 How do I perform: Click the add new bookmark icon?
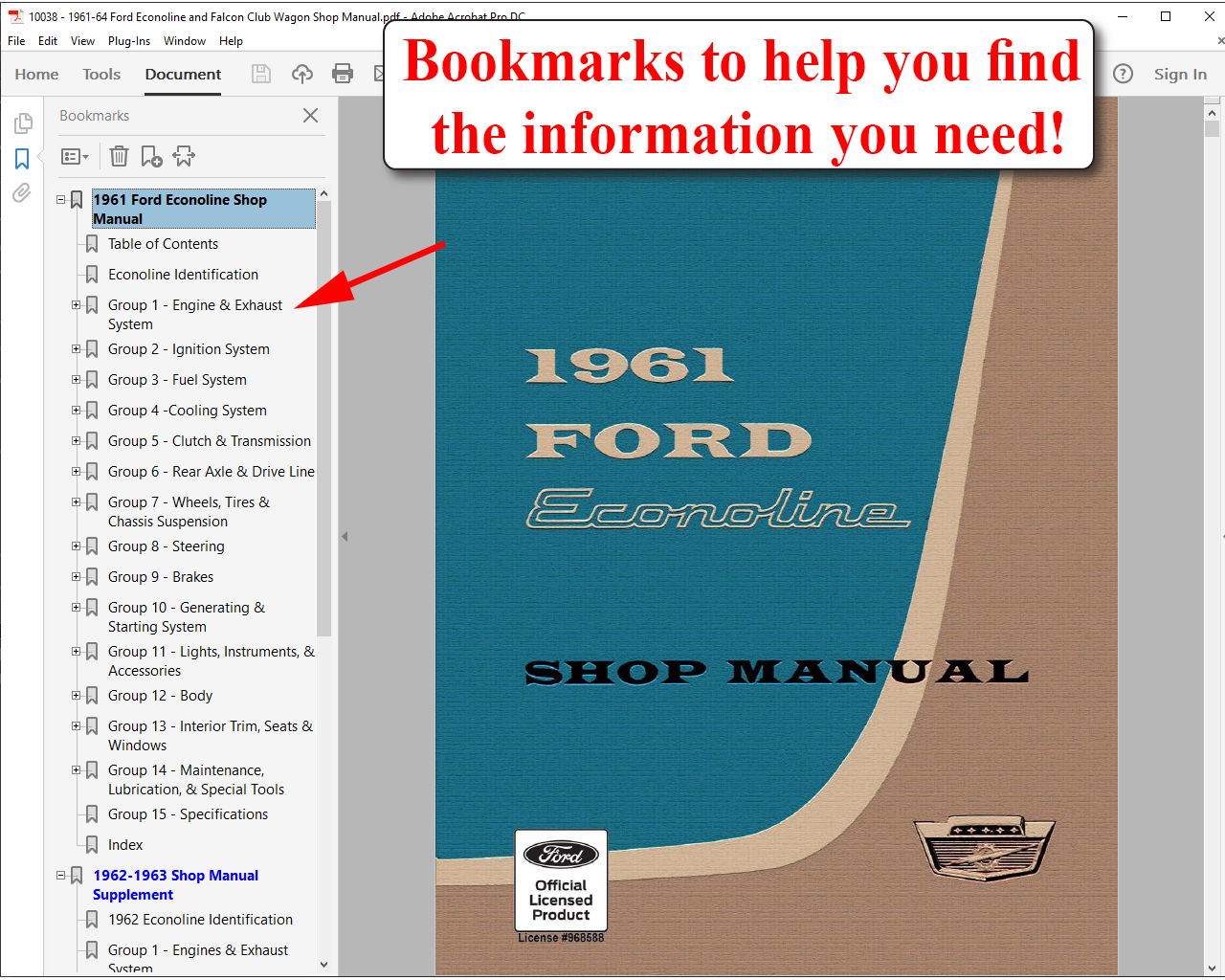click(x=151, y=156)
